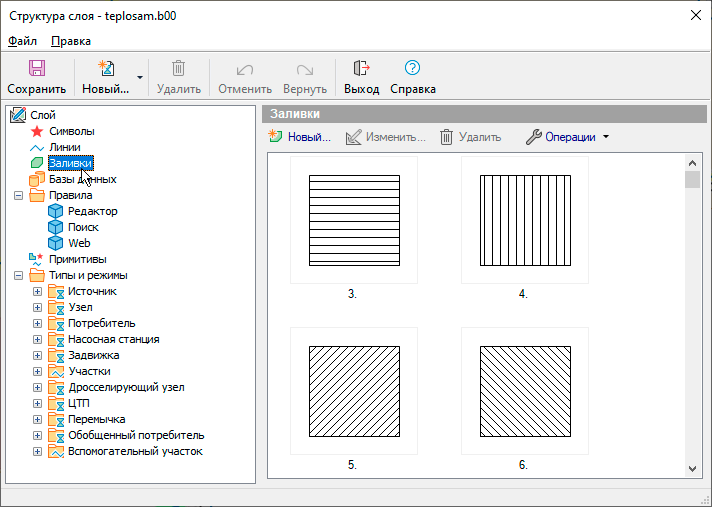Select the Символы star icon in tree

(38, 131)
